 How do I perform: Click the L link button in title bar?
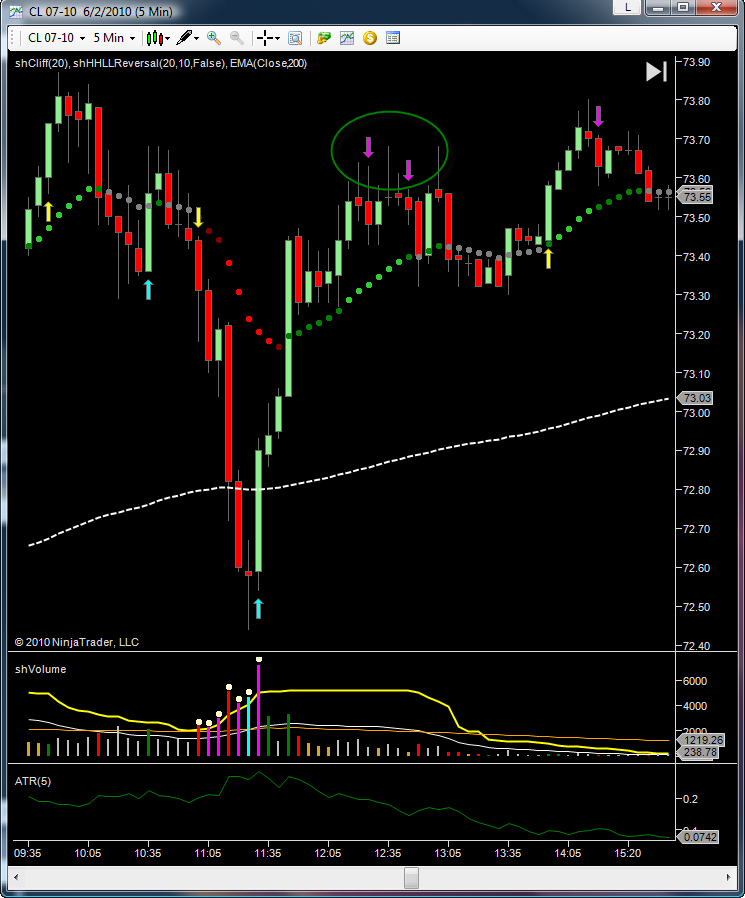point(628,7)
